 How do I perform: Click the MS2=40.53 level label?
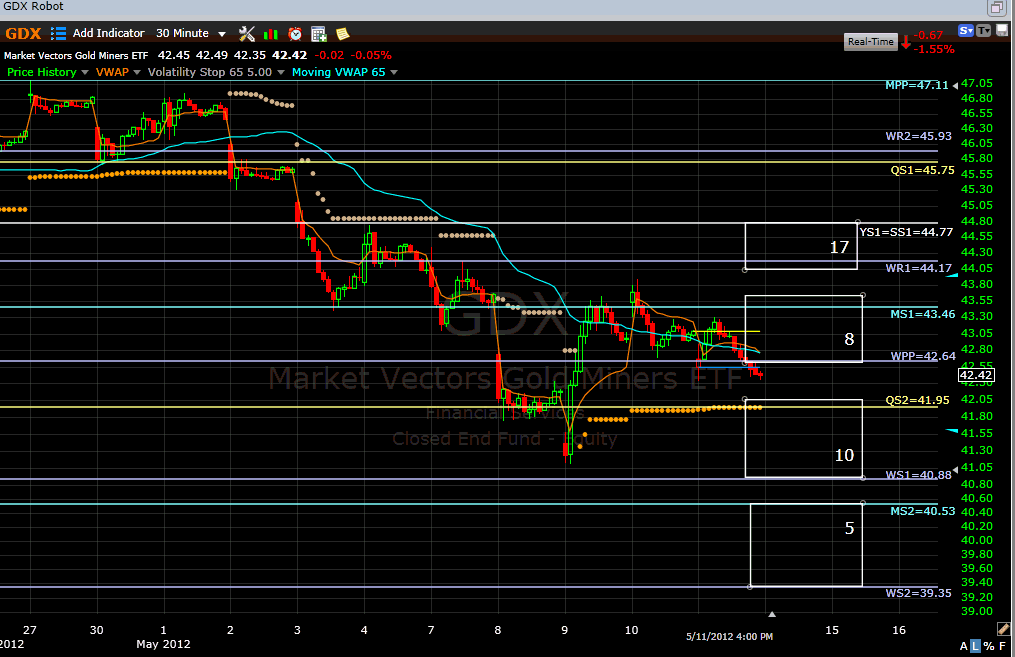point(922,511)
